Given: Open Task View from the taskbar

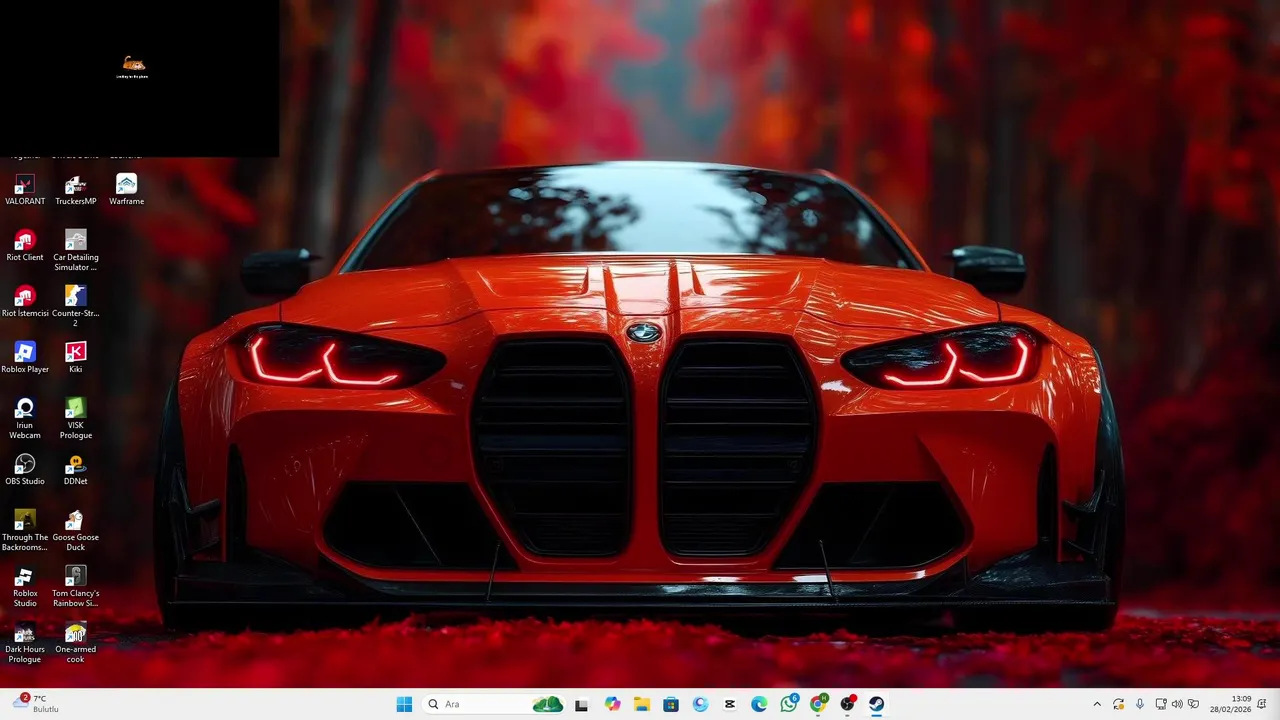Looking at the screenshot, I should tap(581, 704).
